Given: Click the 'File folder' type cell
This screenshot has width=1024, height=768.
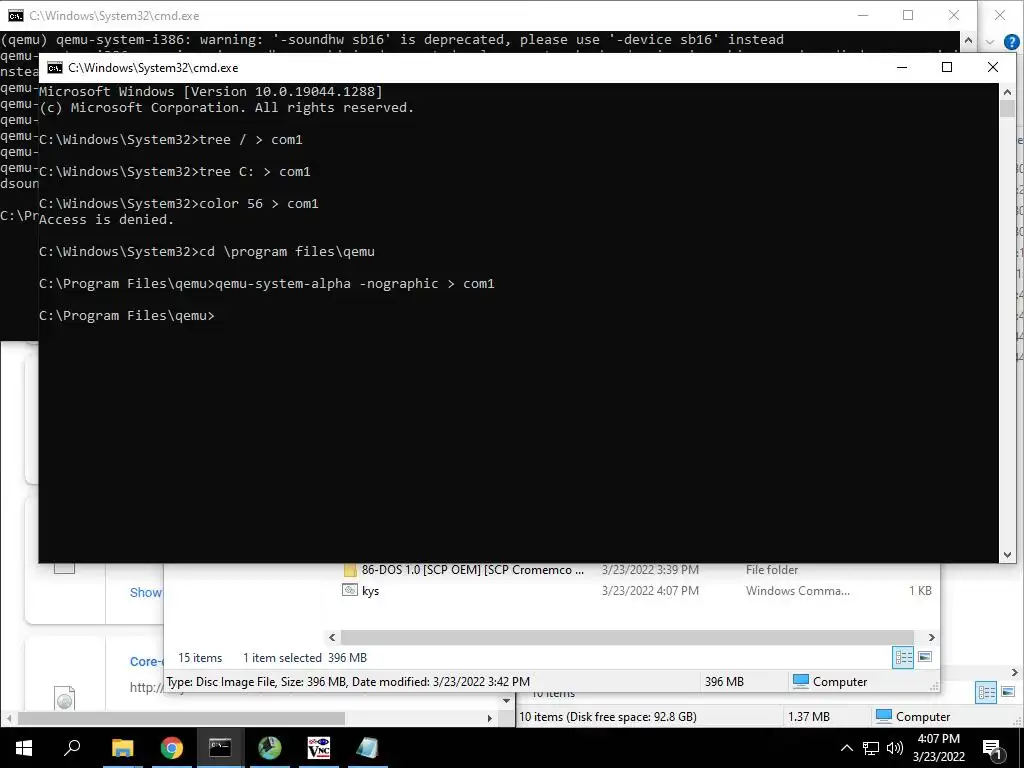Looking at the screenshot, I should [x=772, y=569].
